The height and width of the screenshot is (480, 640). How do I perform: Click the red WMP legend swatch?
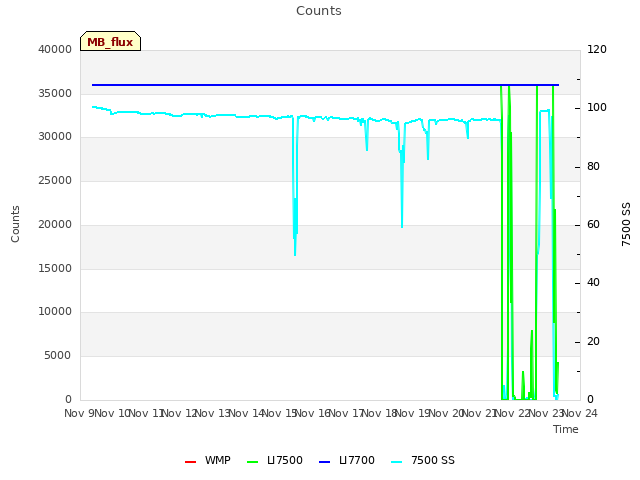(x=190, y=462)
